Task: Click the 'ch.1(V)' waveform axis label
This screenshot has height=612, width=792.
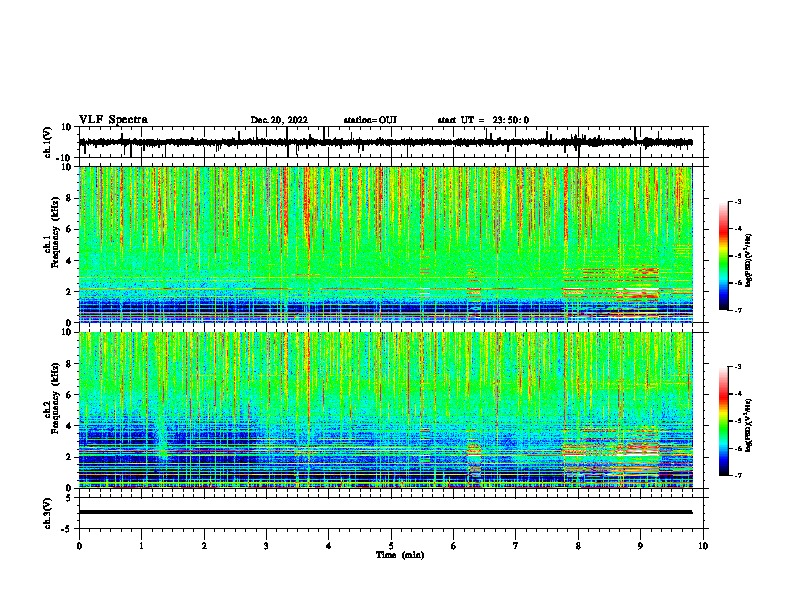Action: click(x=48, y=142)
